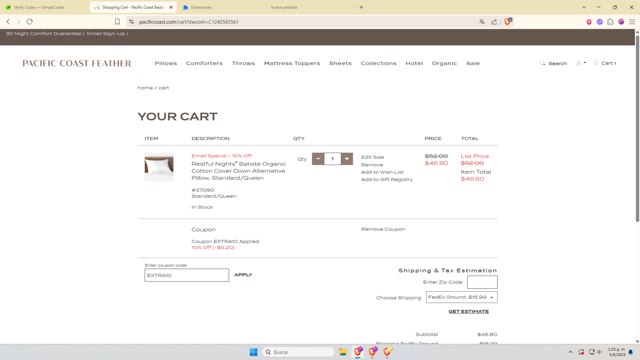This screenshot has height=360, width=640.
Task: Click GET ESTIMATE link
Action: point(469,311)
